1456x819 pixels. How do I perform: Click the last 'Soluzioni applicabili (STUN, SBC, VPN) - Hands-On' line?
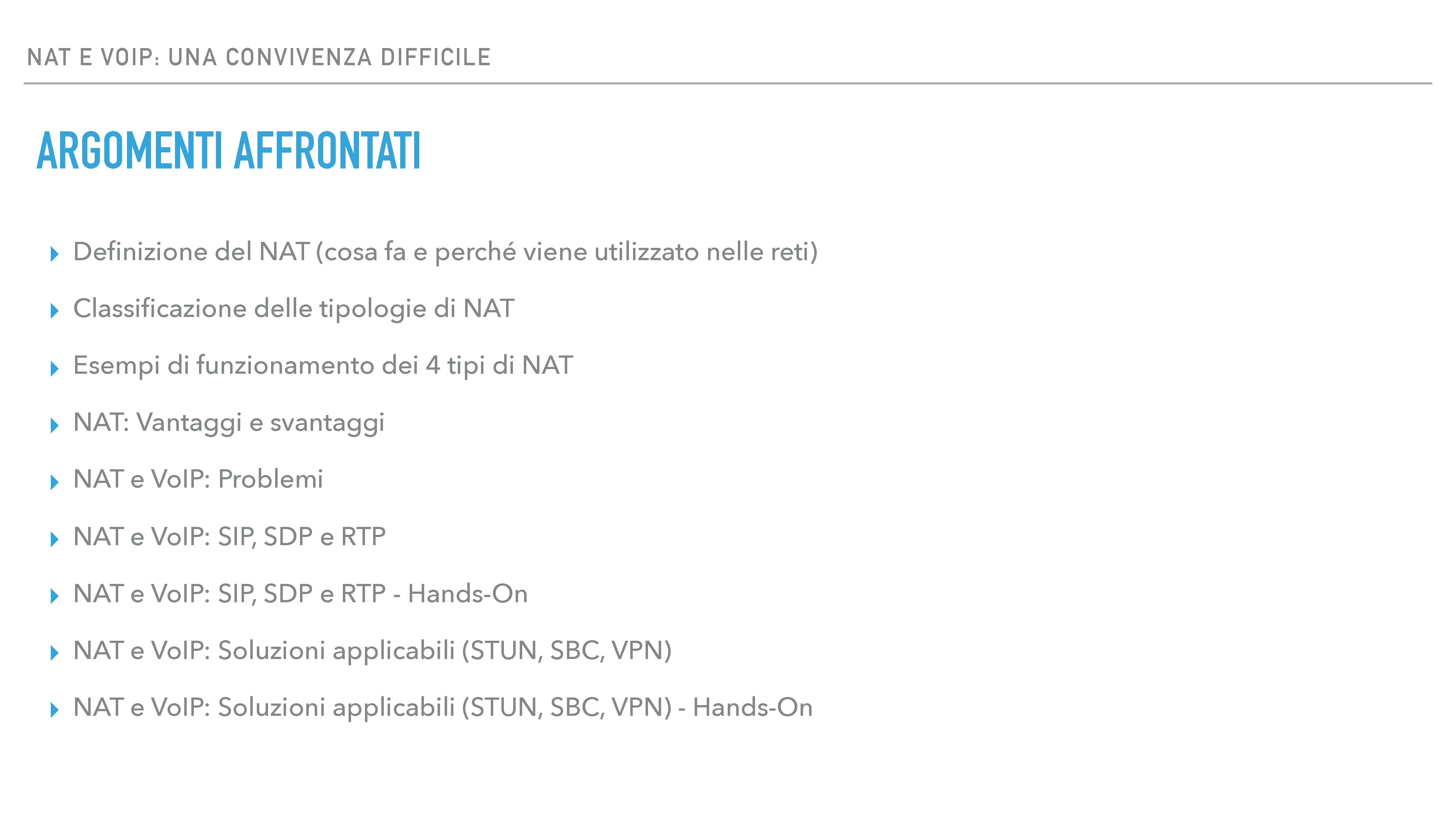click(x=443, y=708)
